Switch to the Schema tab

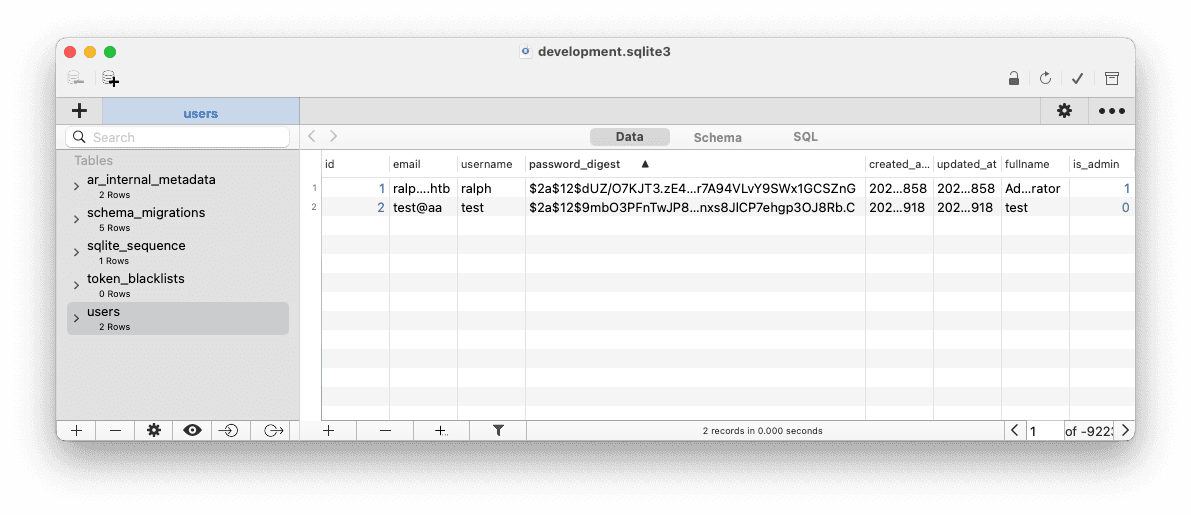(x=718, y=137)
